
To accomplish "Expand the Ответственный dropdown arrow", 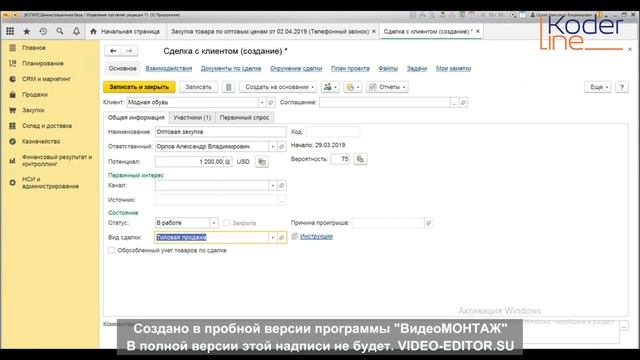I will [273, 147].
